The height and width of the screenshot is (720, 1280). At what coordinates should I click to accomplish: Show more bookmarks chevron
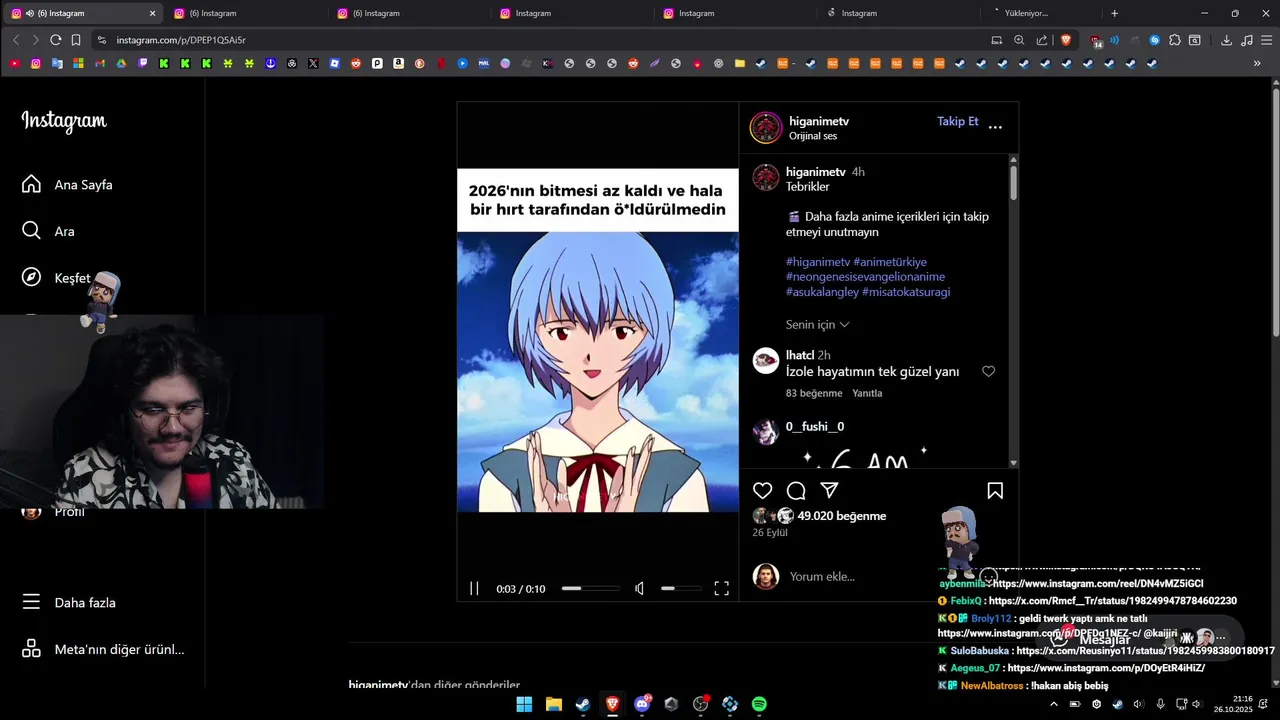pyautogui.click(x=1257, y=63)
